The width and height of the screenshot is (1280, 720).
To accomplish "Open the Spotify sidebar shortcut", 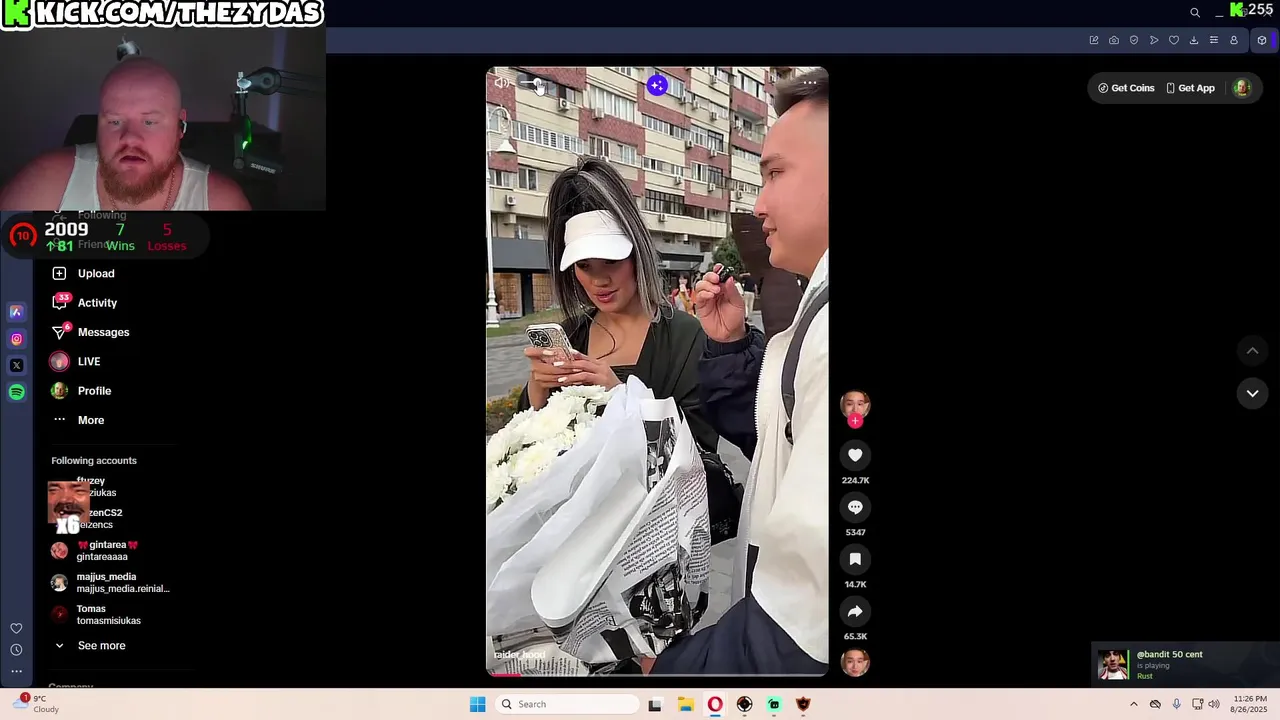I will [x=16, y=392].
